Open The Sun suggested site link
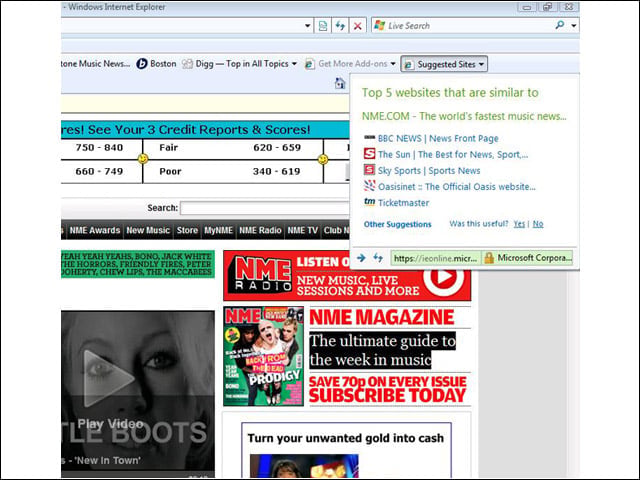The height and width of the screenshot is (480, 640). tap(453, 154)
